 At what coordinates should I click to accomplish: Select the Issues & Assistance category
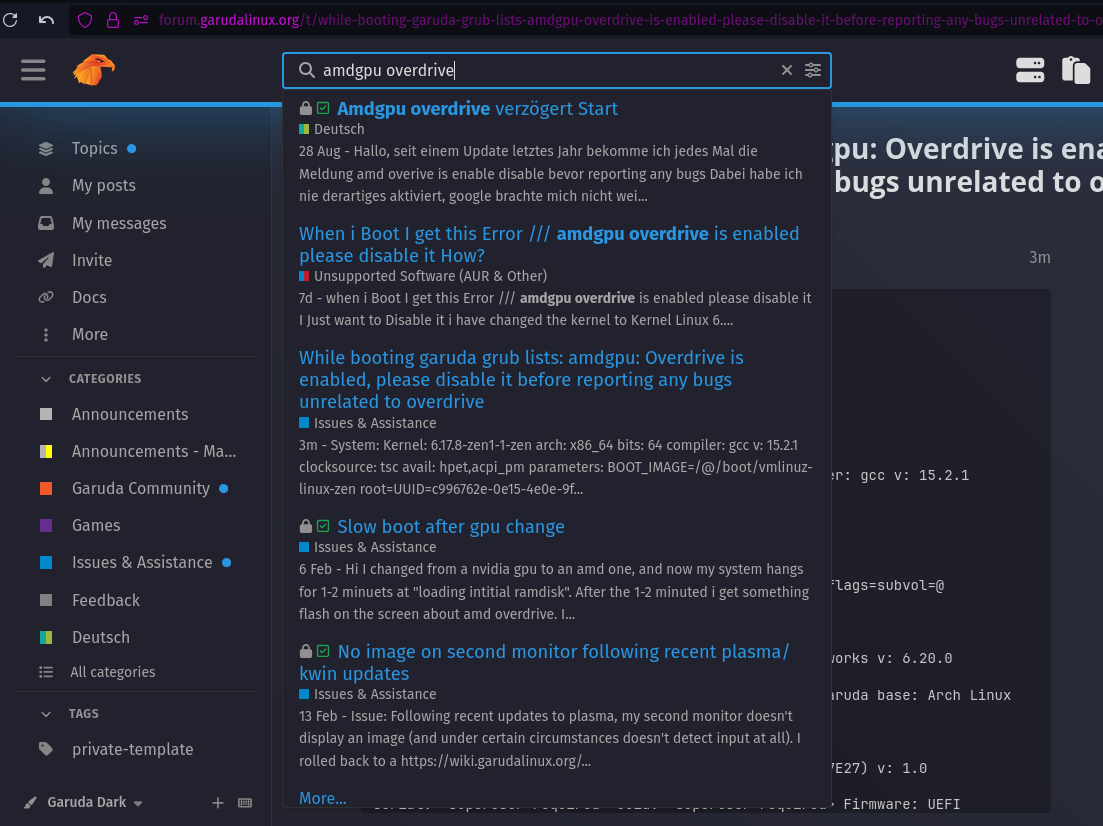click(141, 562)
